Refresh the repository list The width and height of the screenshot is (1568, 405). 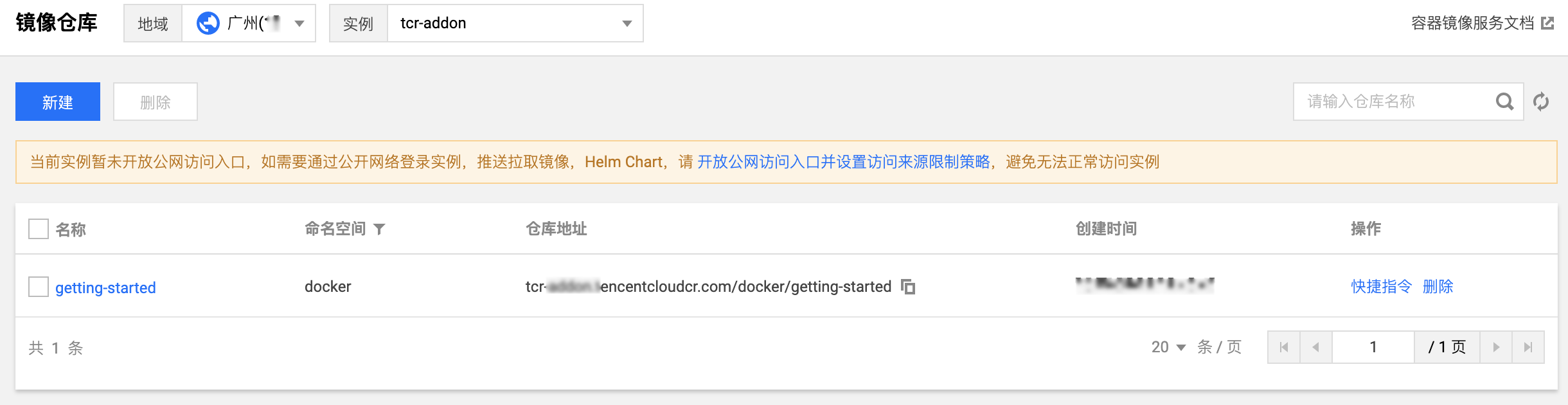(1541, 102)
